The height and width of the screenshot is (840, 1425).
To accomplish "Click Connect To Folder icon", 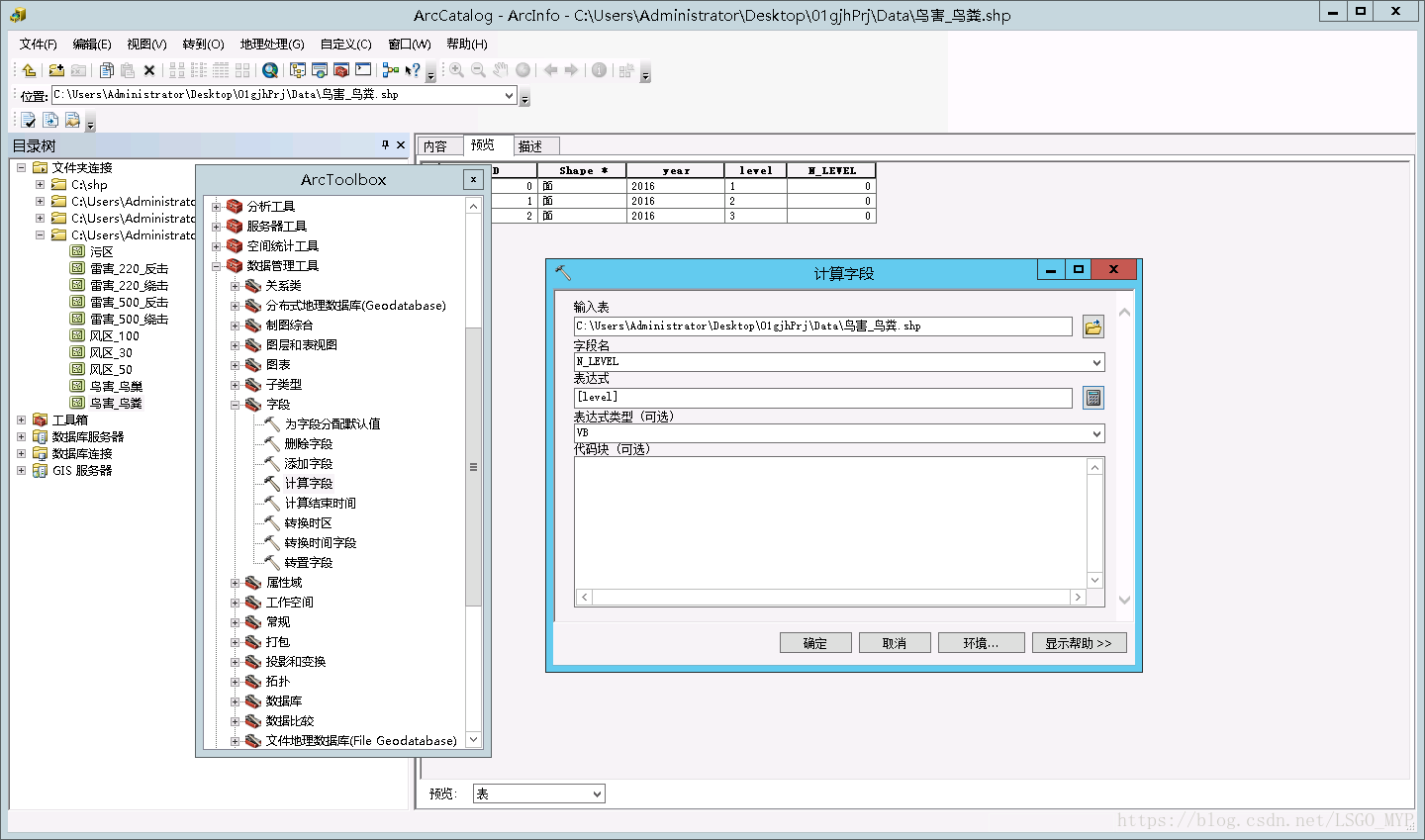I will (x=56, y=70).
